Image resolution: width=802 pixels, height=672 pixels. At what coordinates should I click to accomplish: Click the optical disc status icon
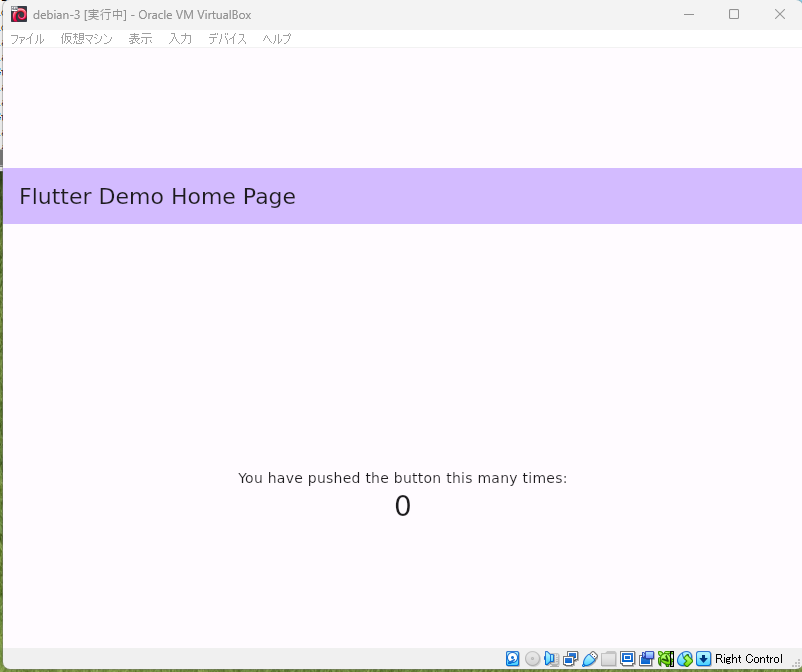(x=532, y=658)
